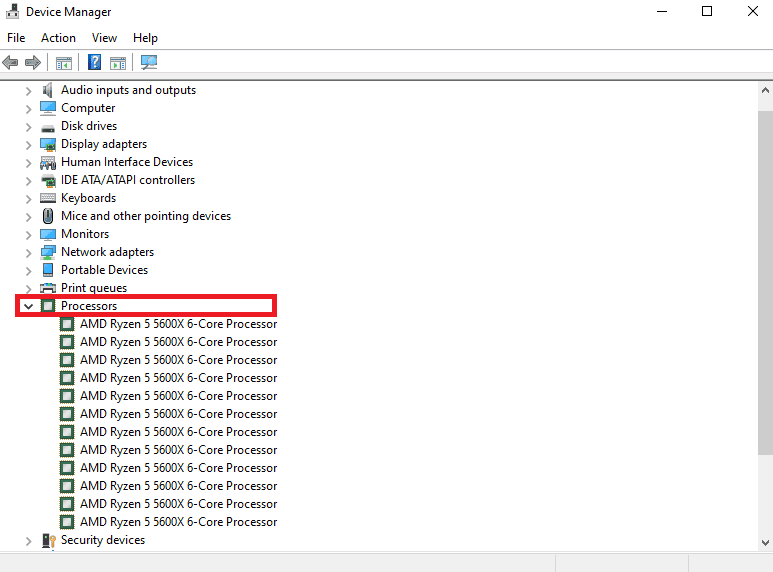
Task: Select Security devices label
Action: click(x=103, y=540)
